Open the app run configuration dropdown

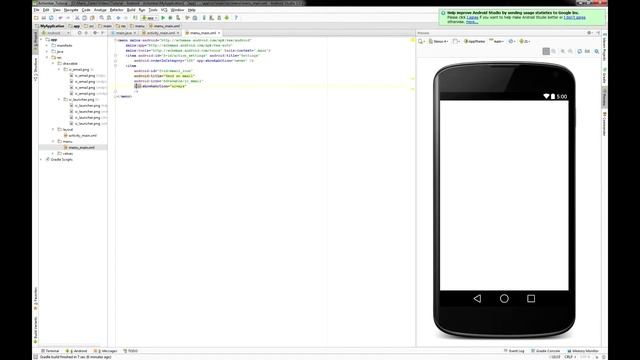click(x=150, y=18)
